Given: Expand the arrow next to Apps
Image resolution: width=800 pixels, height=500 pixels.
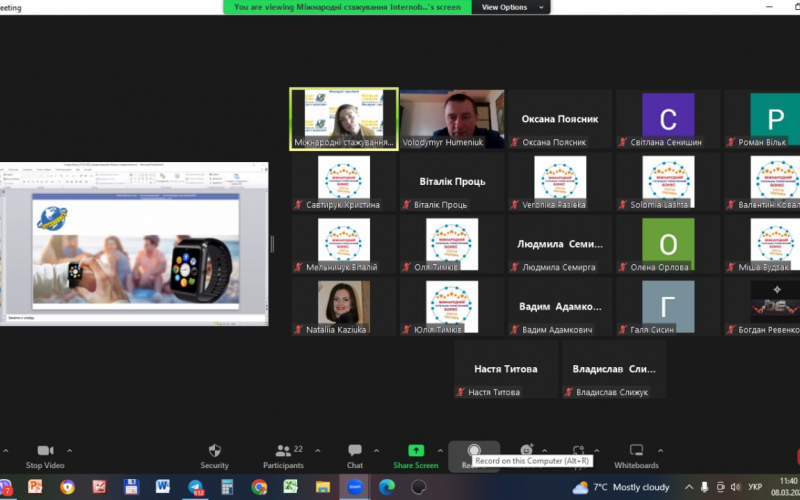Looking at the screenshot, I should coord(596,451).
